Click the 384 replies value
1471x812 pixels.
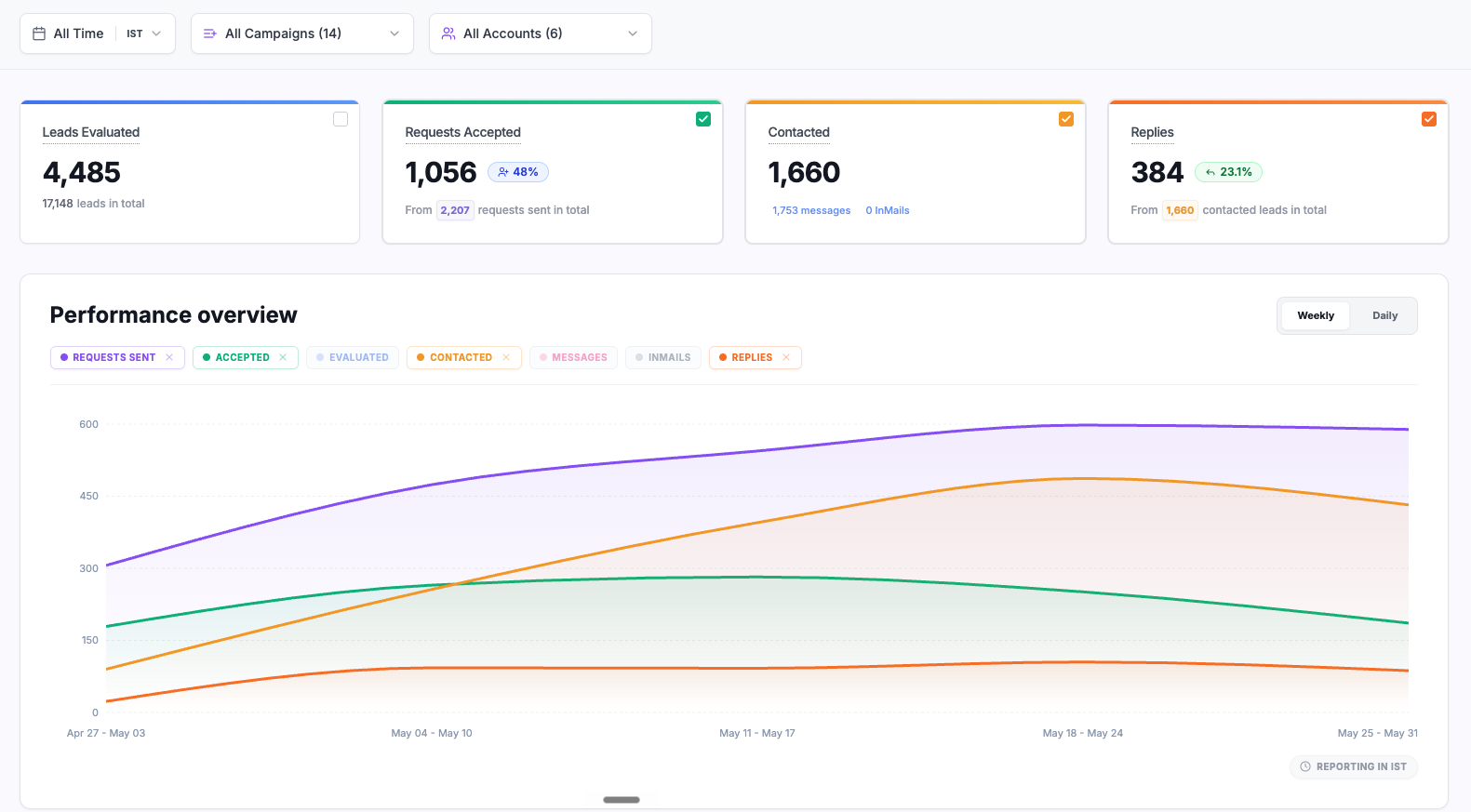pos(1157,172)
